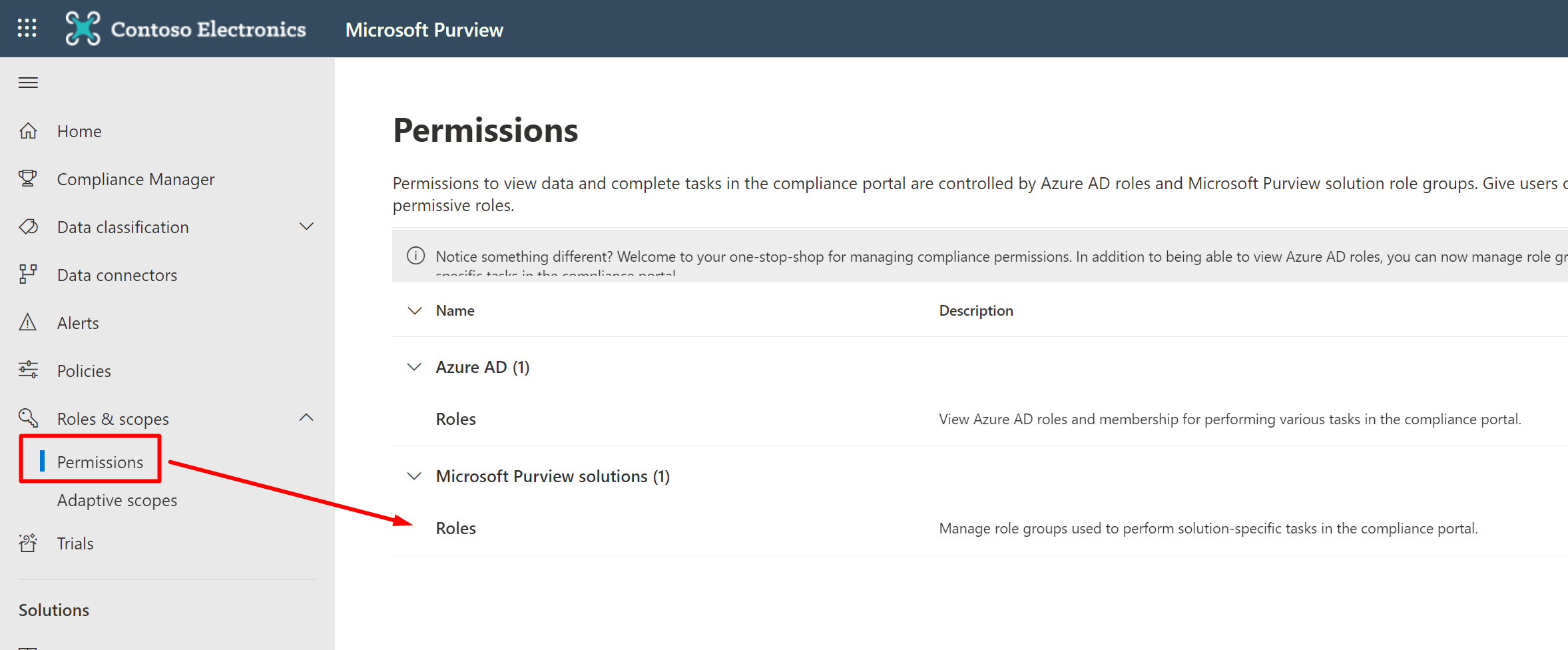Collapse the Azure AD group
The image size is (1568, 650).
pos(414,367)
